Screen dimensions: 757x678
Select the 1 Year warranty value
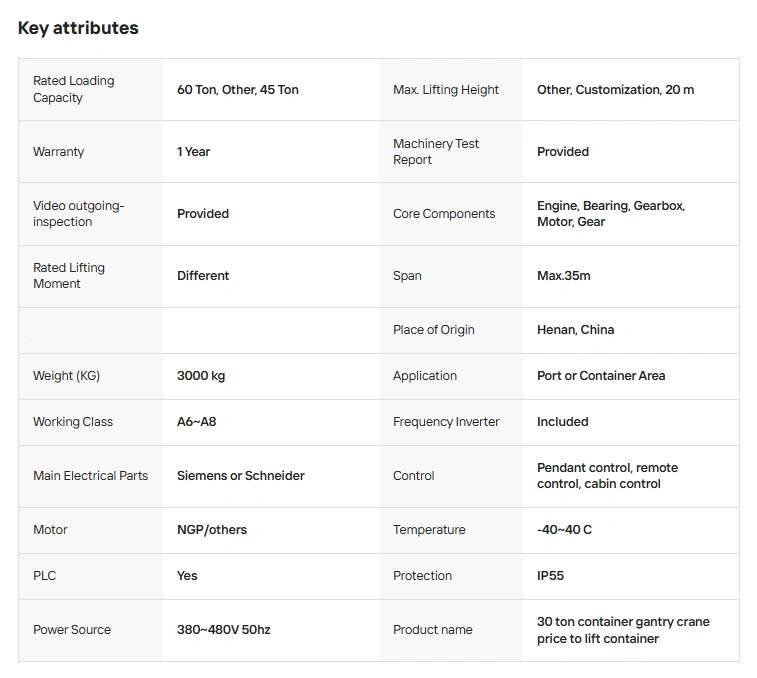[194, 152]
